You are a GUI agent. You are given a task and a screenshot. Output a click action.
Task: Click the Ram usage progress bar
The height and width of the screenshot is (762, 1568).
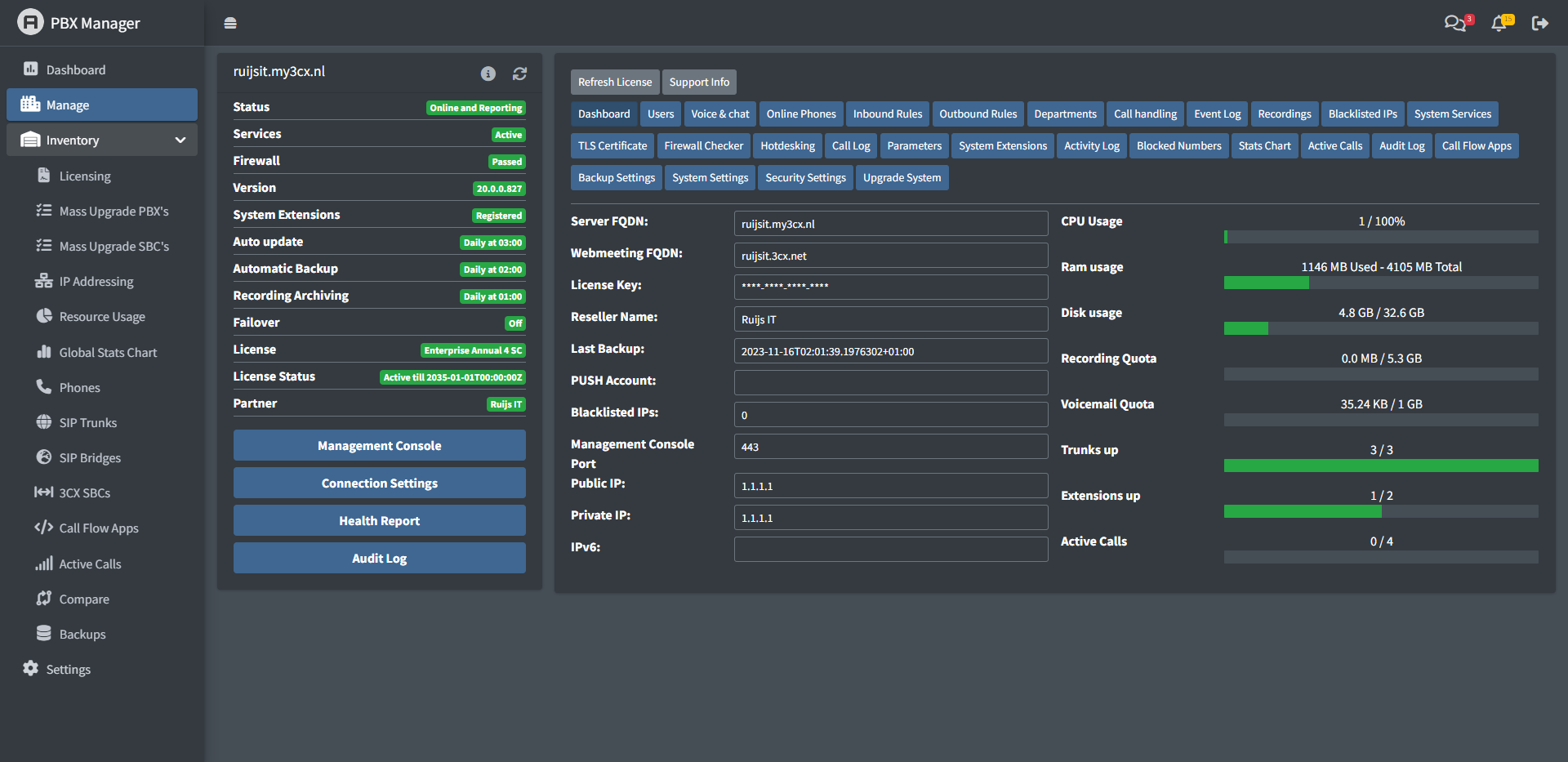(x=1380, y=283)
